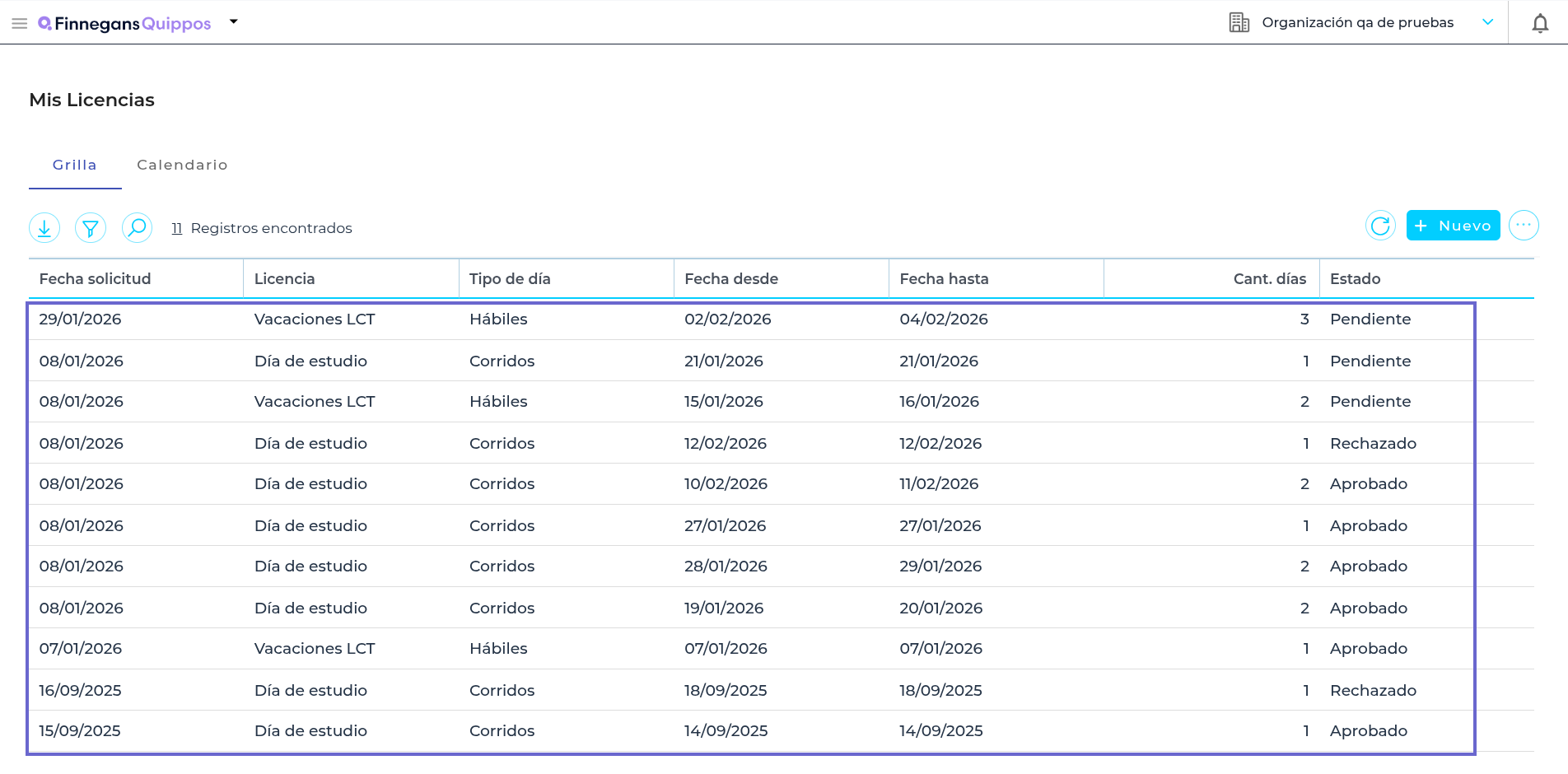Sort by Fecha solicitud column header
The height and width of the screenshot is (774, 1568).
click(96, 279)
